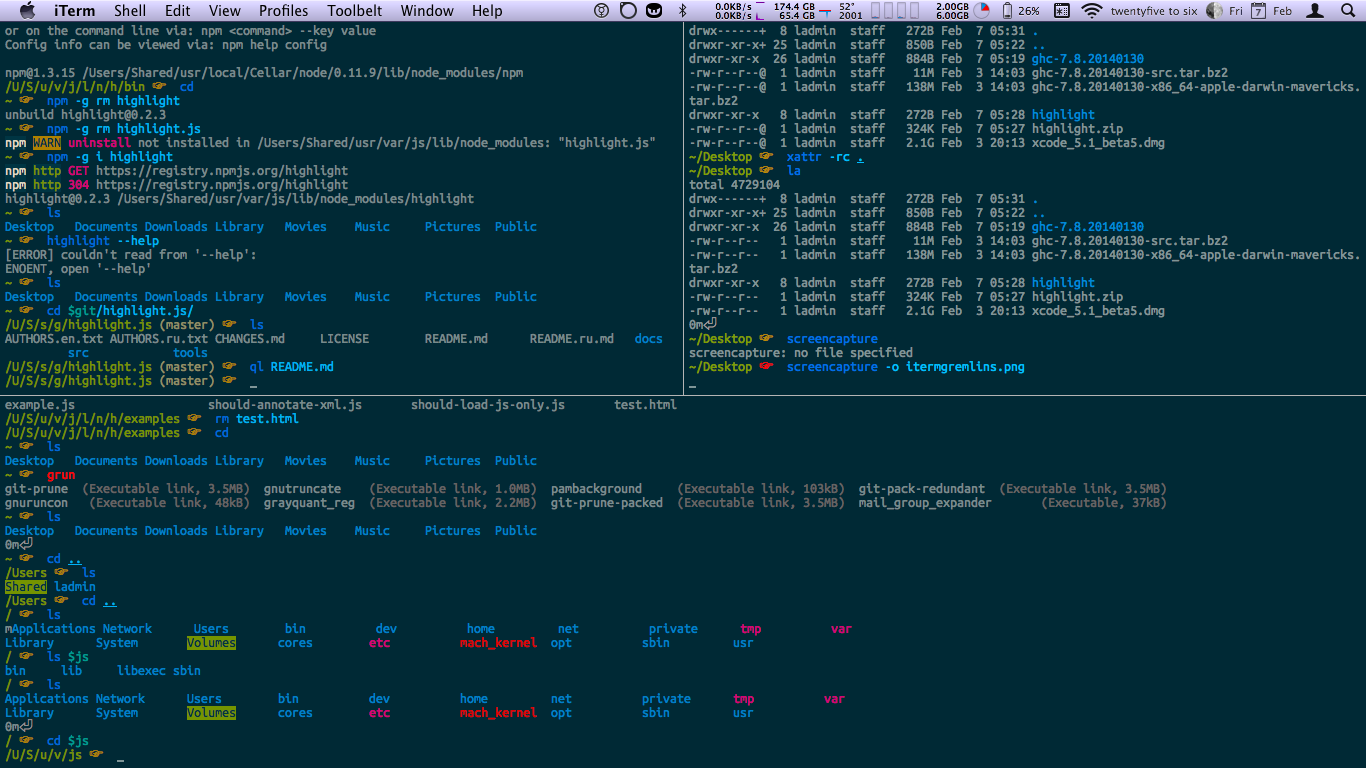
Task: Open the Bluetooth status icon
Action: point(684,11)
